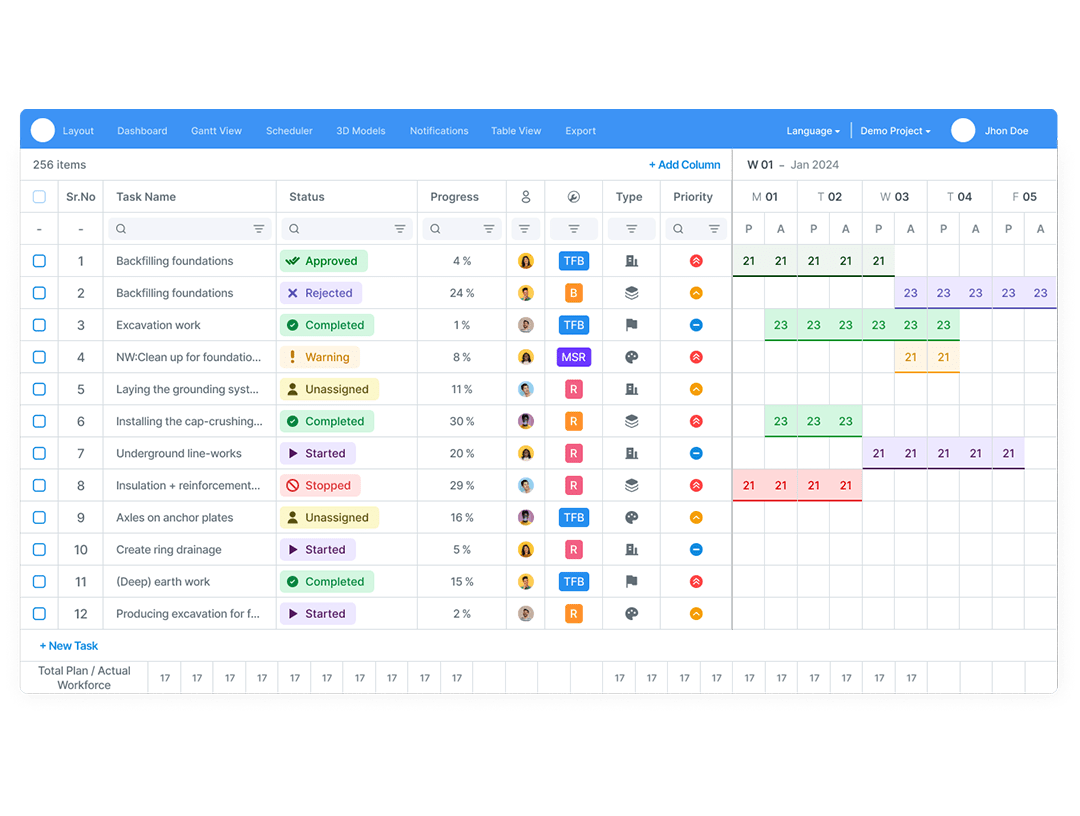Screen dimensions: 1080x816
Task: Click the blue minus priority icon in row 7
Action: tap(696, 453)
